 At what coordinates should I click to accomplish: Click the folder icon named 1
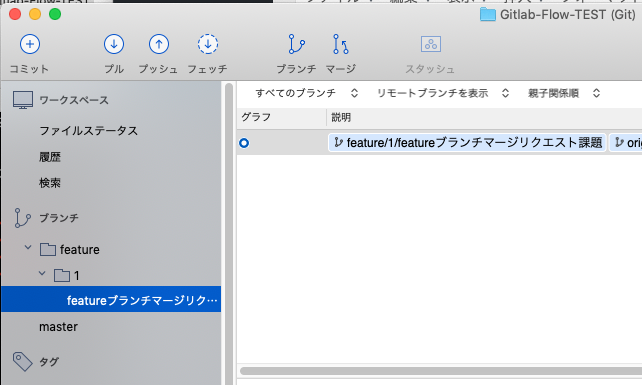62,276
